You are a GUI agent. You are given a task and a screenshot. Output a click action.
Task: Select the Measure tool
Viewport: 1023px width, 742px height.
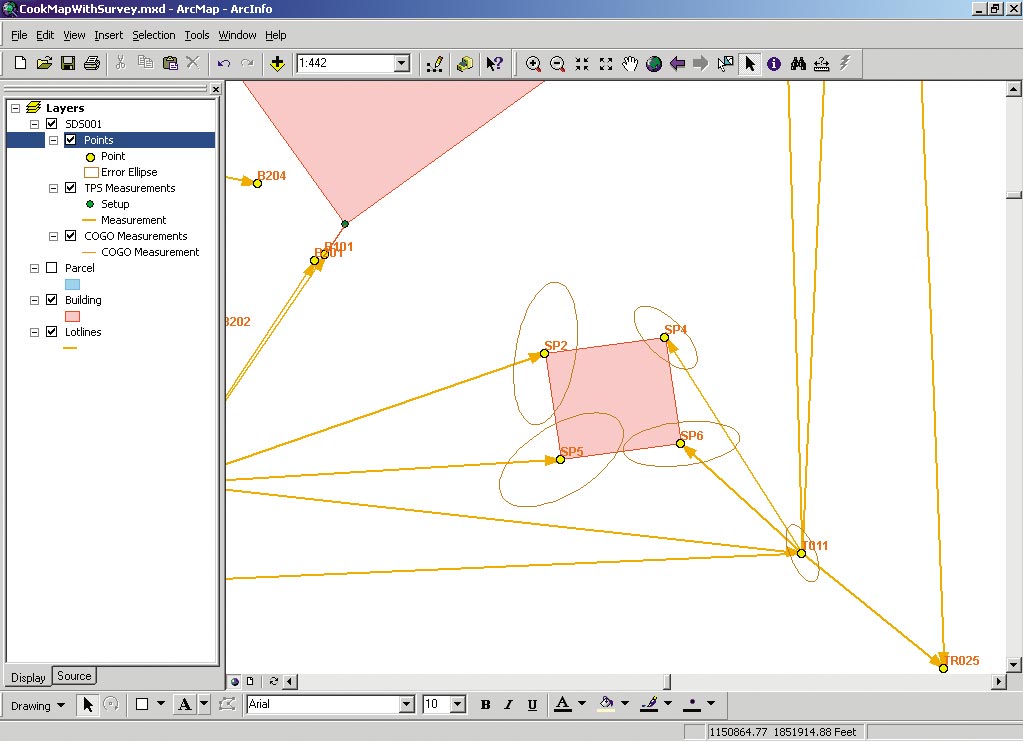pos(821,63)
